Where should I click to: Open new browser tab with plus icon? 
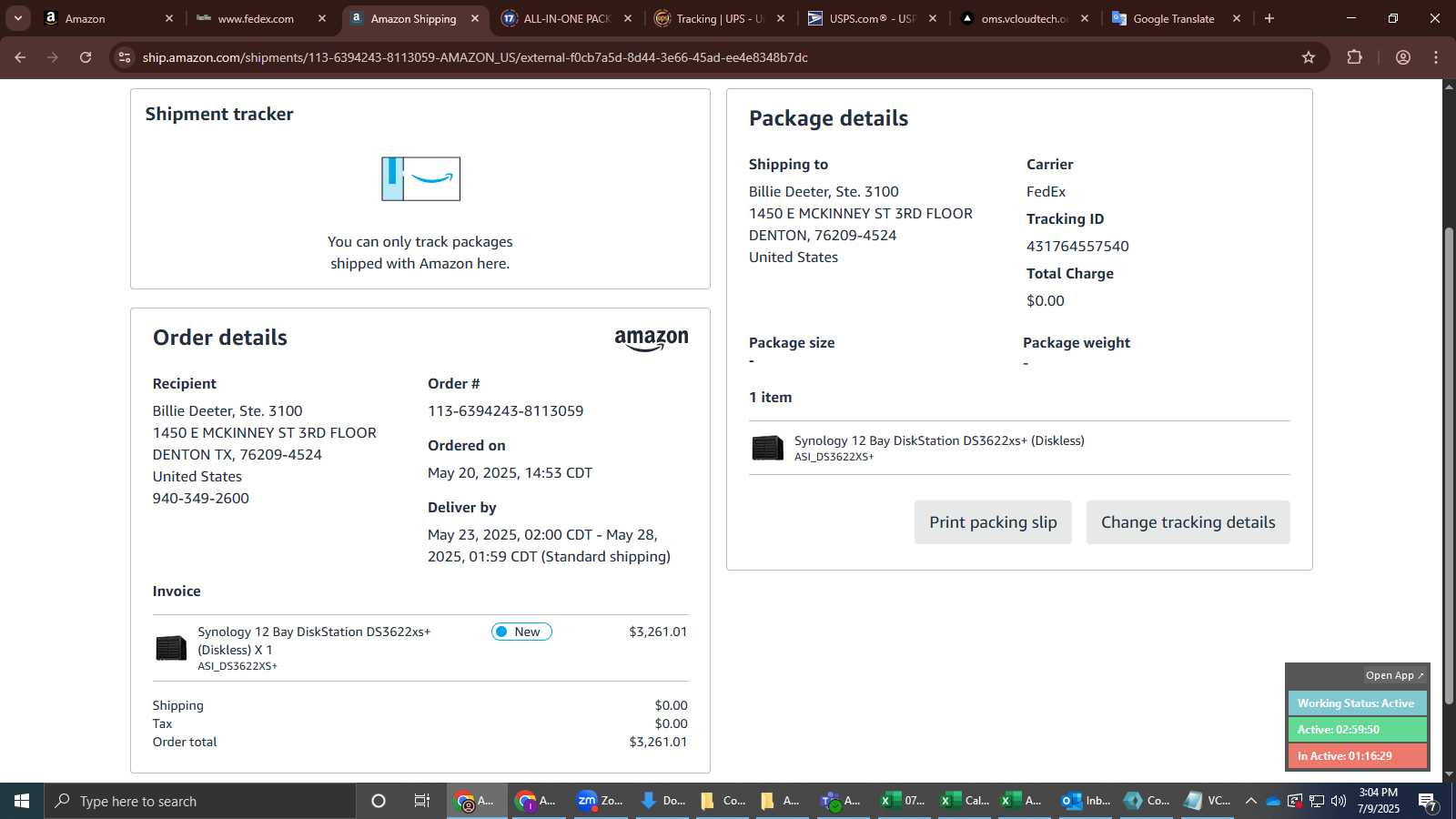[1269, 18]
